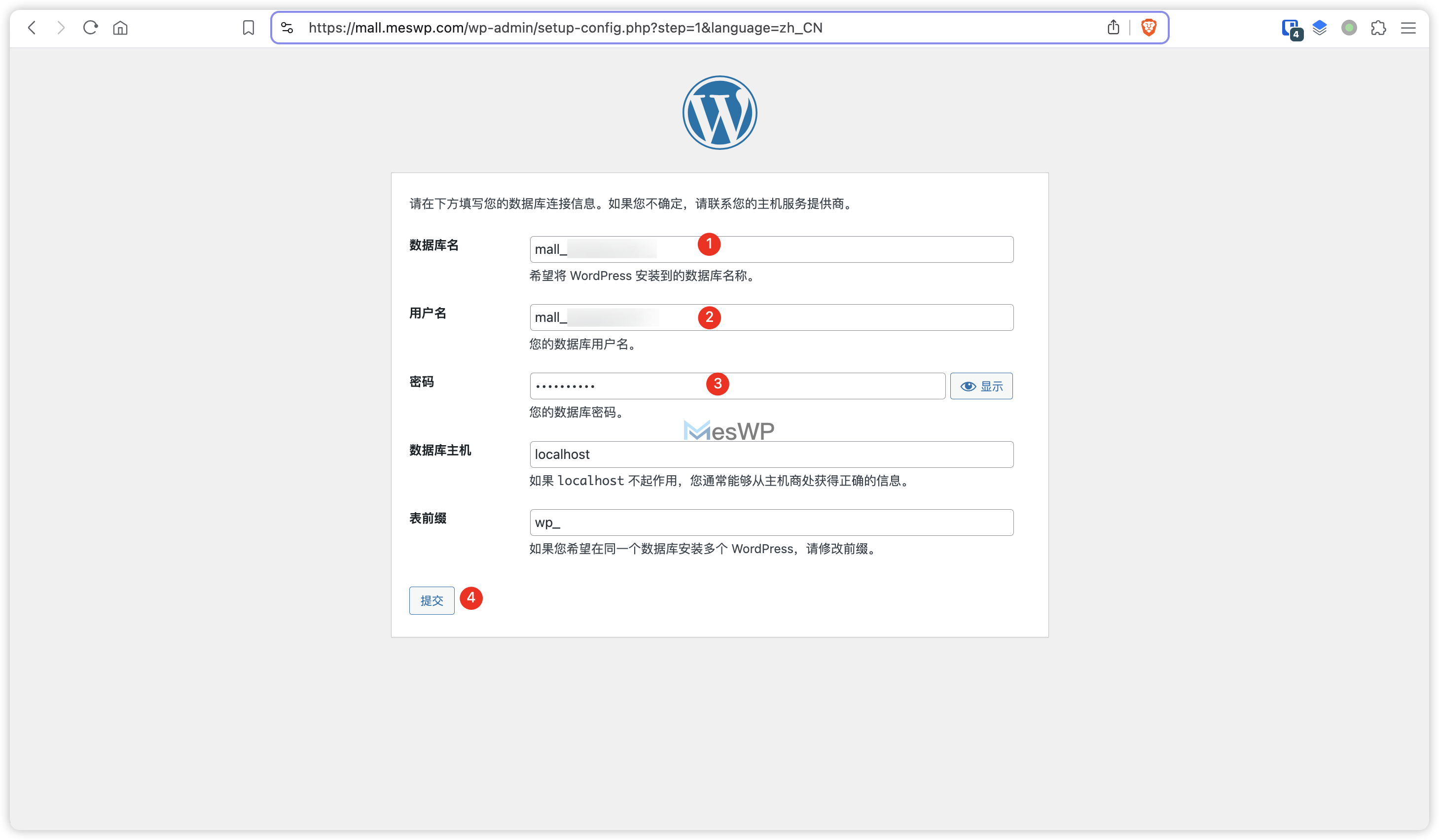This screenshot has height=840, width=1439.
Task: Click the 密码 password field
Action: coord(737,386)
